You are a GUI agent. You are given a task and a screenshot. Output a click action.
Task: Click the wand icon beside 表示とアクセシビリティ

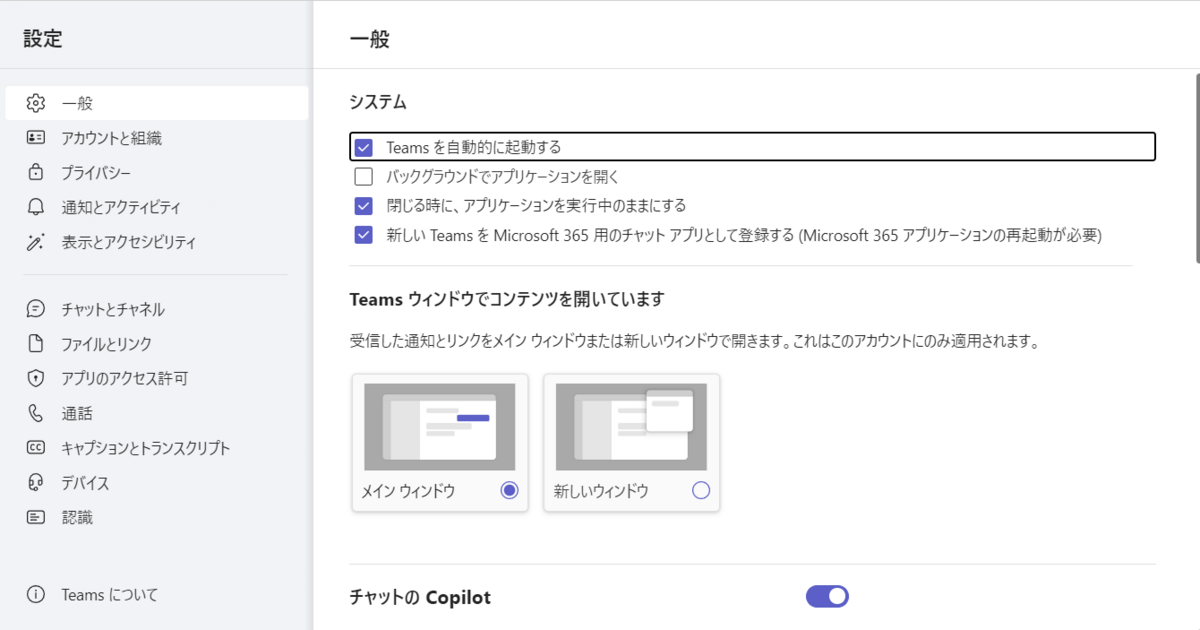[x=36, y=242]
